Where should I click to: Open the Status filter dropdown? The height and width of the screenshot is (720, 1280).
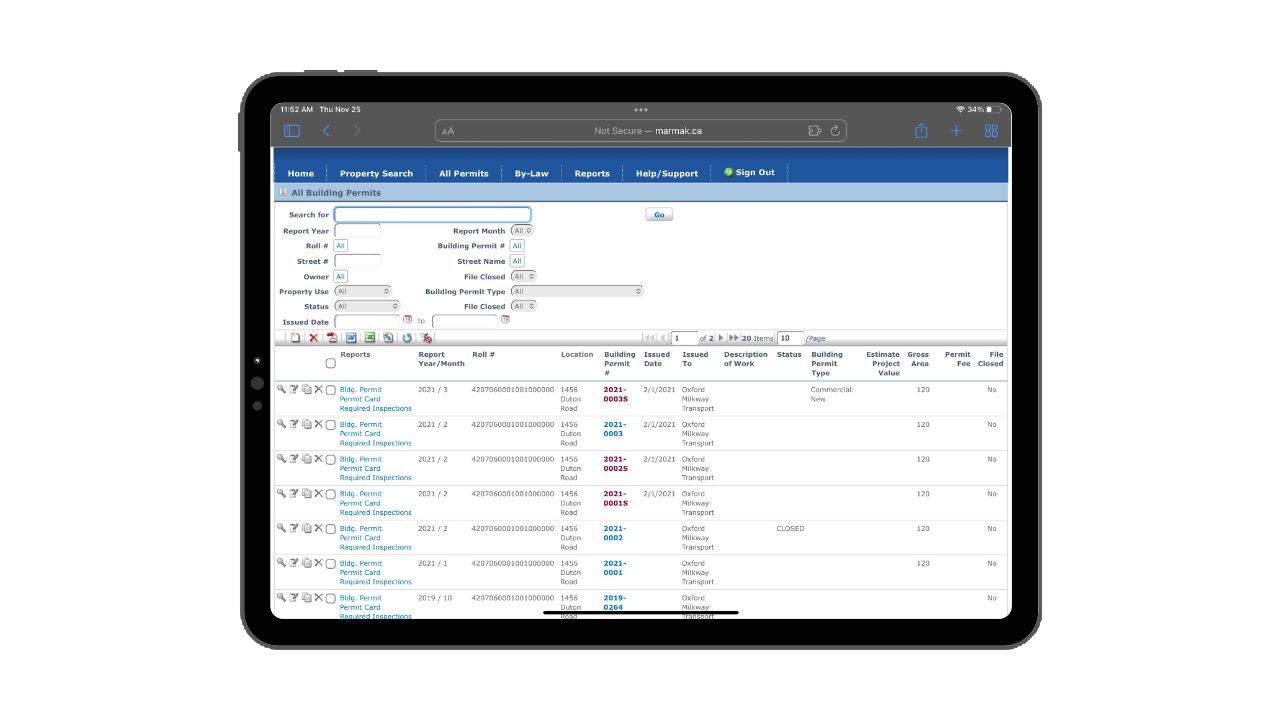tap(367, 306)
